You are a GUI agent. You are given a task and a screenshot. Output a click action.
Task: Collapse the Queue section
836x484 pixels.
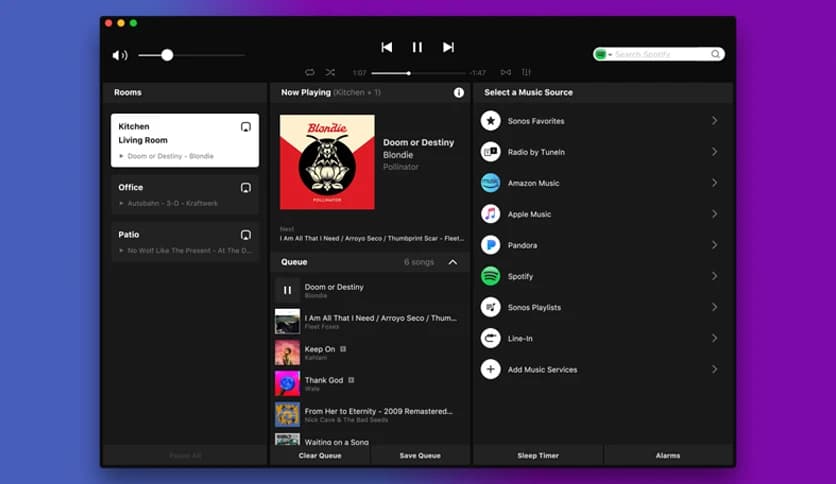click(453, 262)
